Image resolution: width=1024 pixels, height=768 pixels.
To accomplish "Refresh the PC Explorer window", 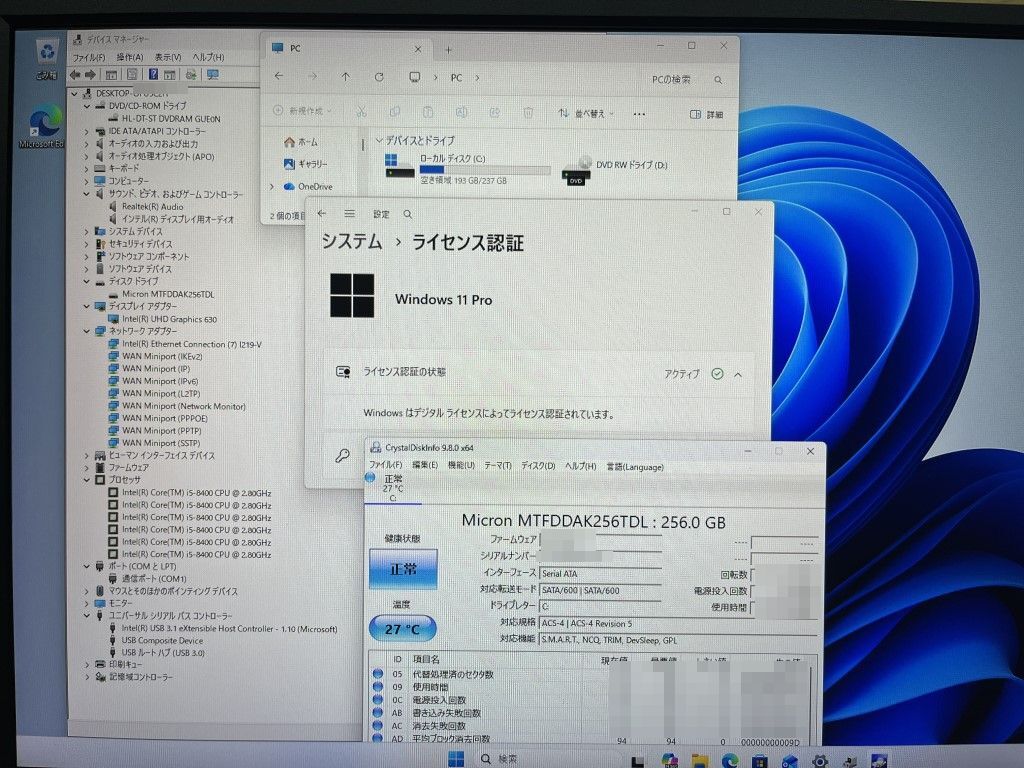I will [x=379, y=77].
